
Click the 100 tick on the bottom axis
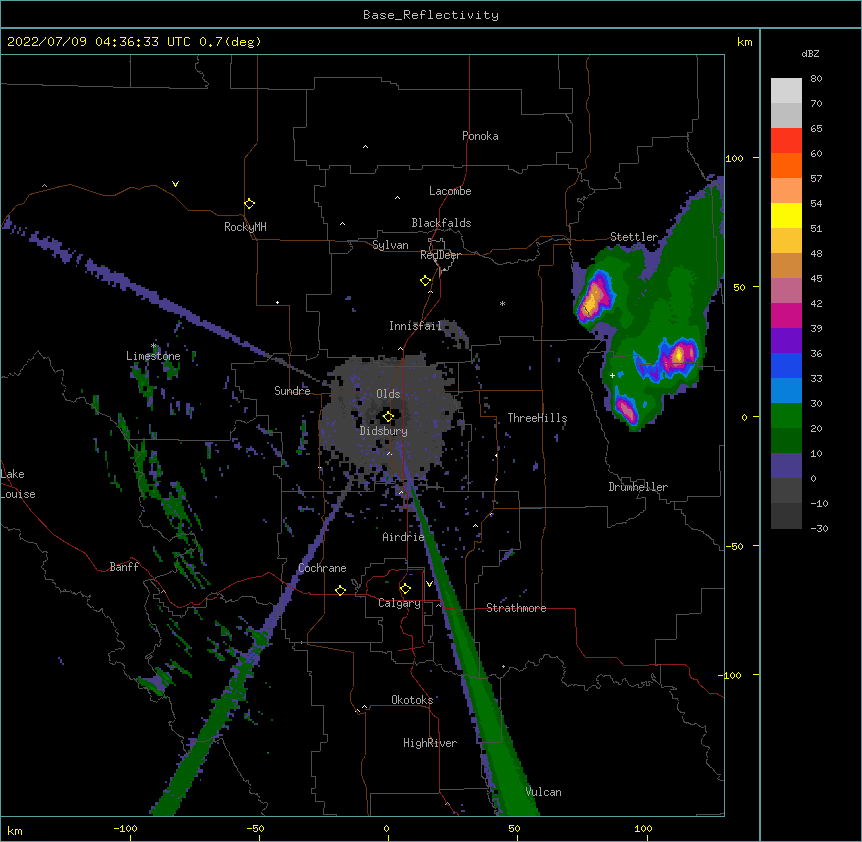(x=643, y=828)
